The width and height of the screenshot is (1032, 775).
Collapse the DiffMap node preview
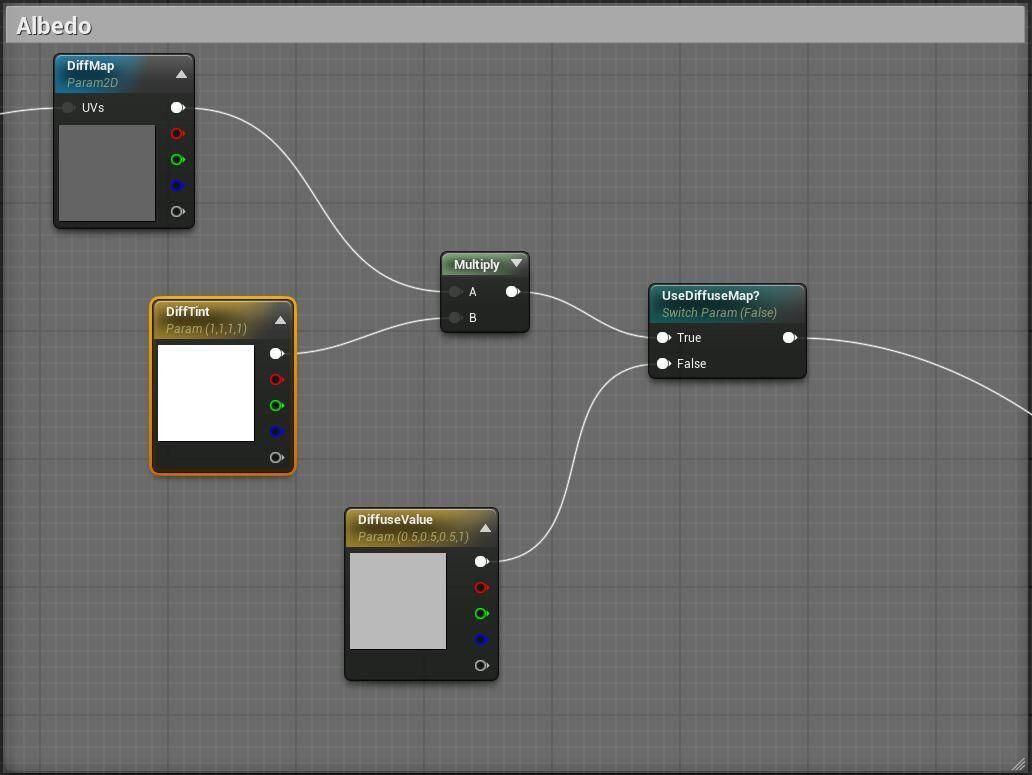coord(181,74)
